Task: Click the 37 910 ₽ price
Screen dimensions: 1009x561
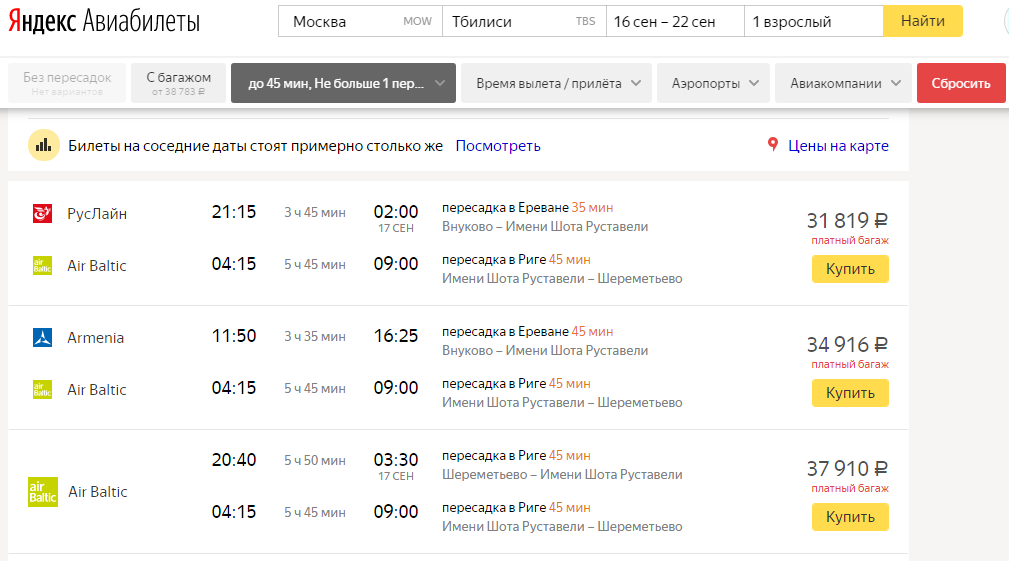Action: pos(847,469)
